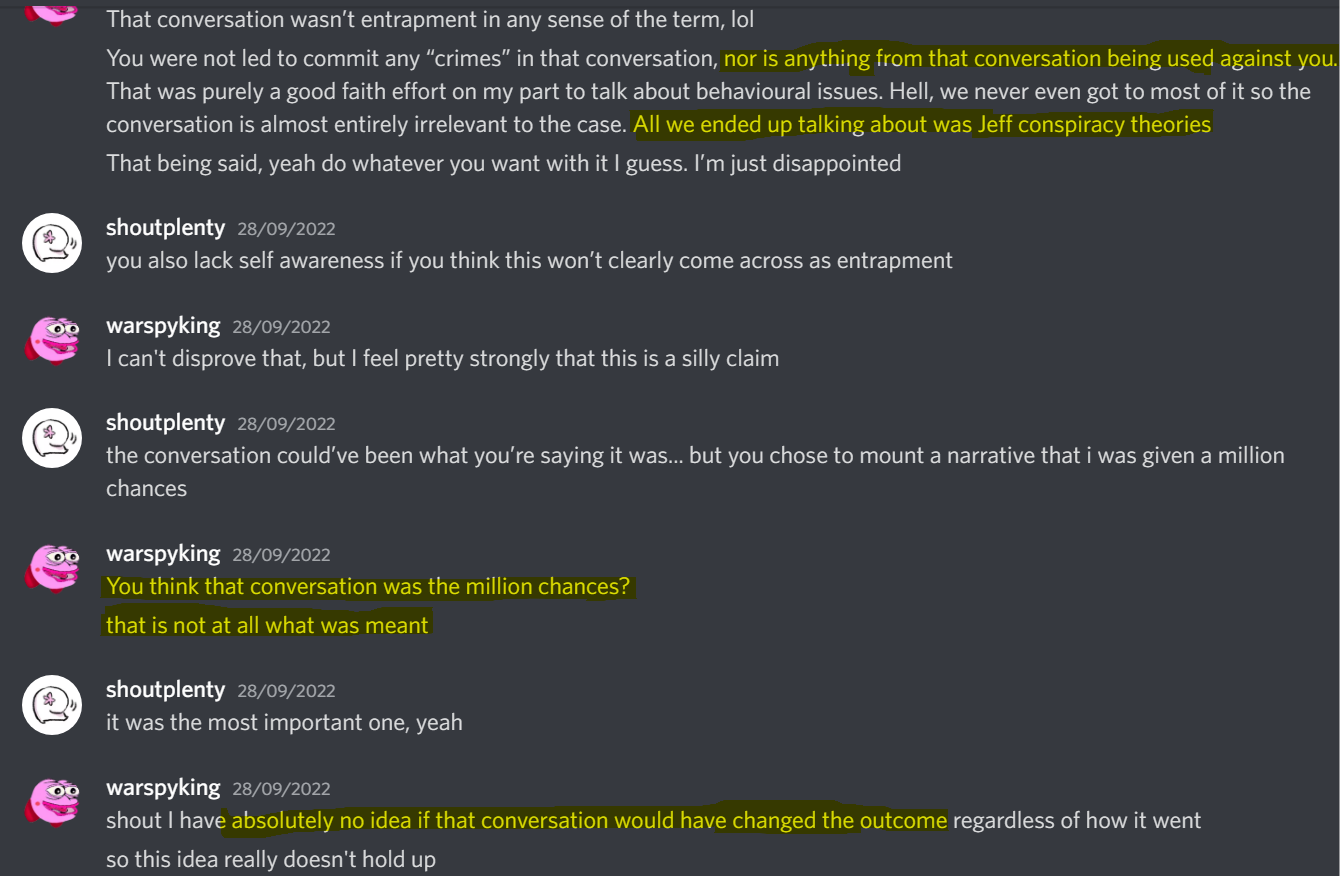Click warspyking username above "shout I have absolutely"
This screenshot has width=1340, height=876.
tap(163, 788)
